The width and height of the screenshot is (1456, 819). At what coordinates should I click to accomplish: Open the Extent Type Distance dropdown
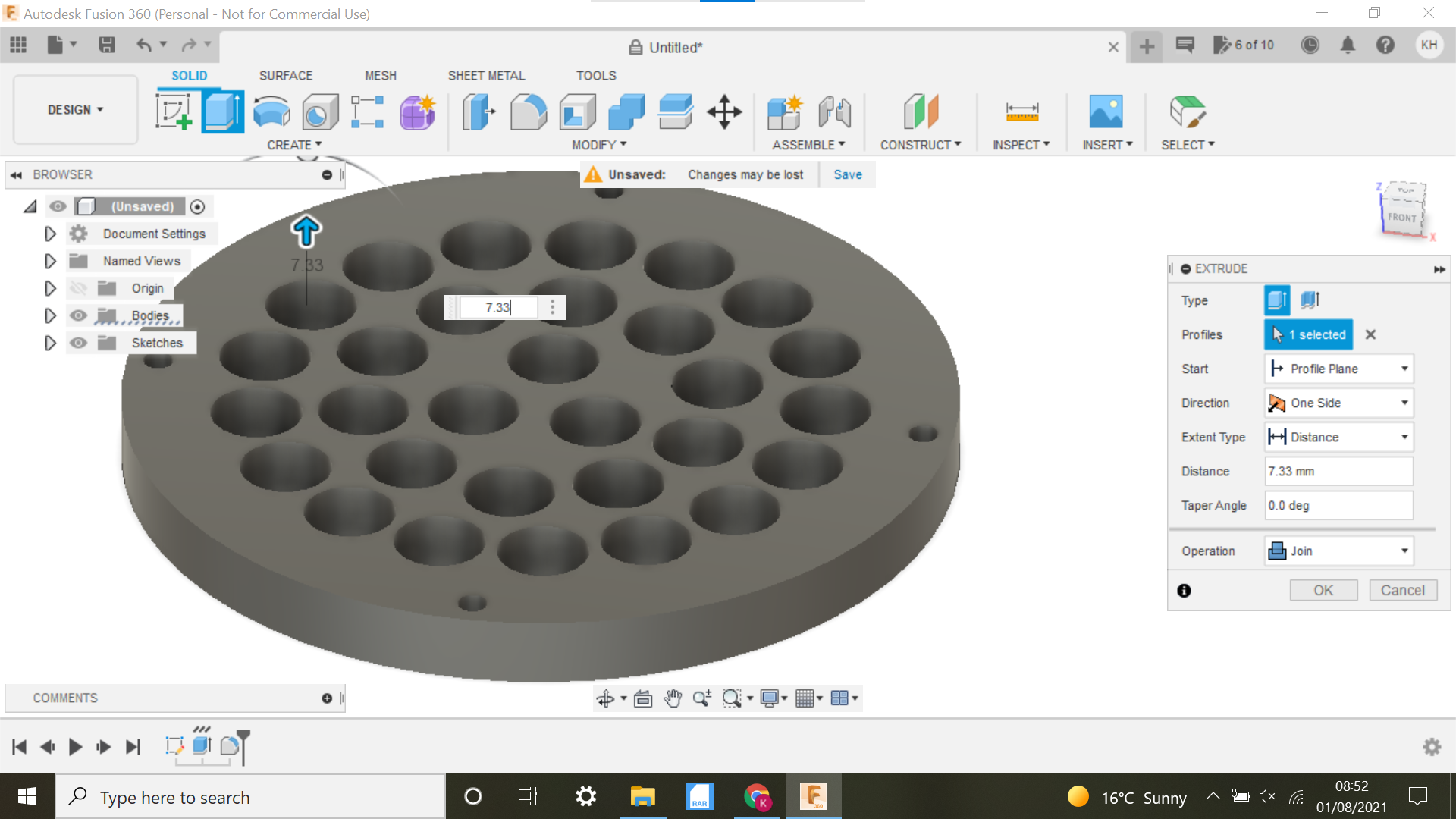[x=1339, y=437]
